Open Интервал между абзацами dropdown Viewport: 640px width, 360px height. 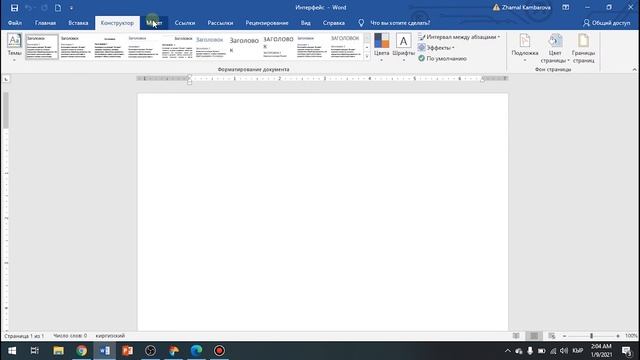tap(459, 37)
